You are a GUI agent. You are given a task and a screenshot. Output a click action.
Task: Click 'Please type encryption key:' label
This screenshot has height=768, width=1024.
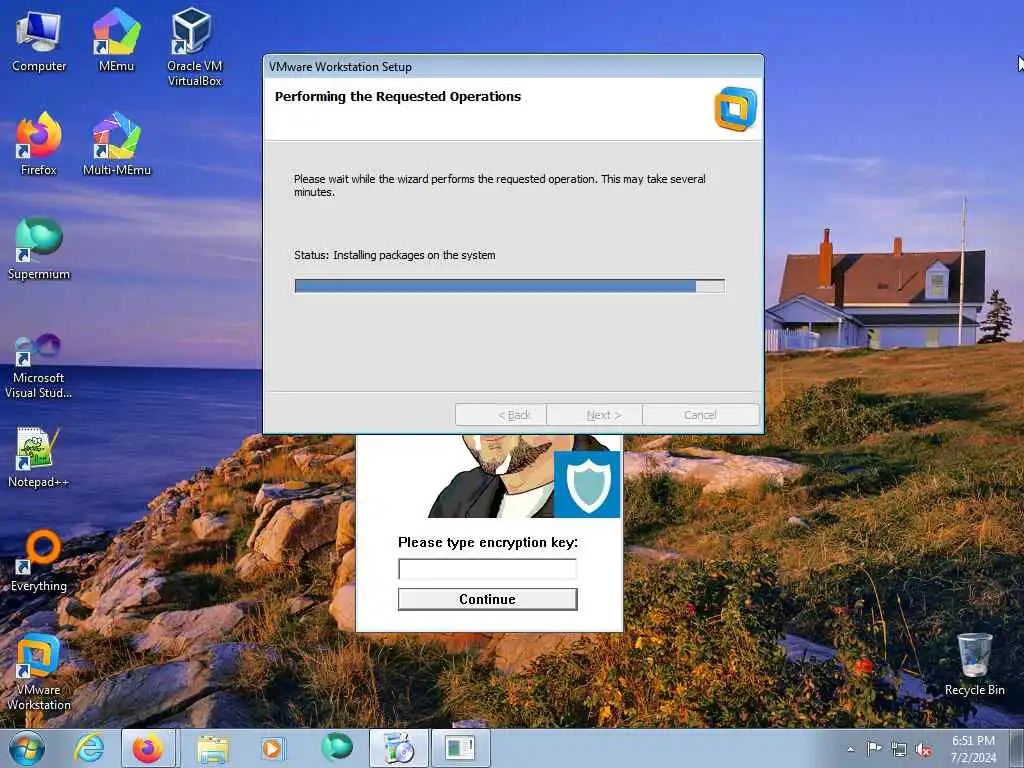pos(488,543)
